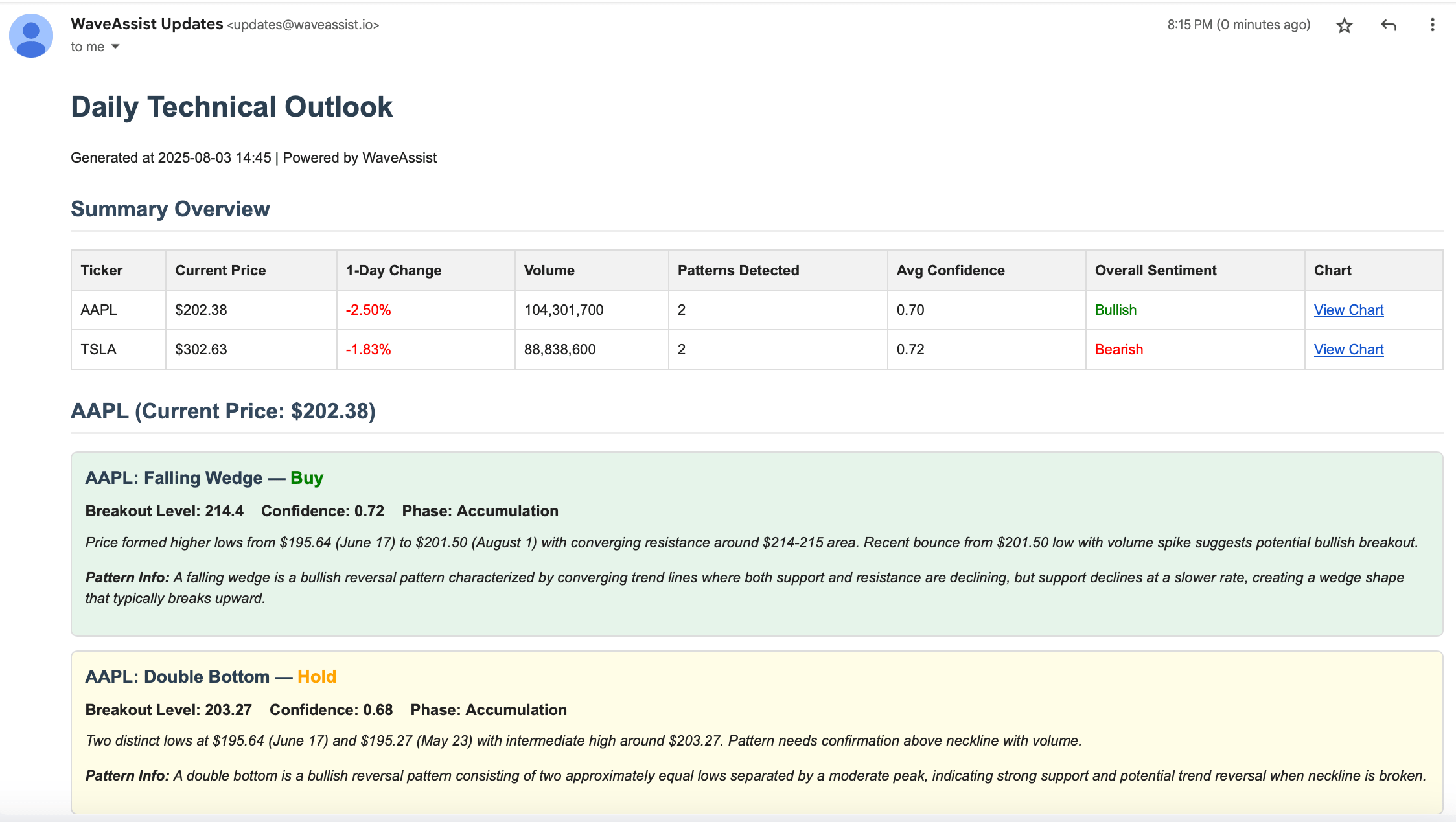The width and height of the screenshot is (1456, 822).
Task: Expand the 'to me' recipient details
Action: [115, 47]
